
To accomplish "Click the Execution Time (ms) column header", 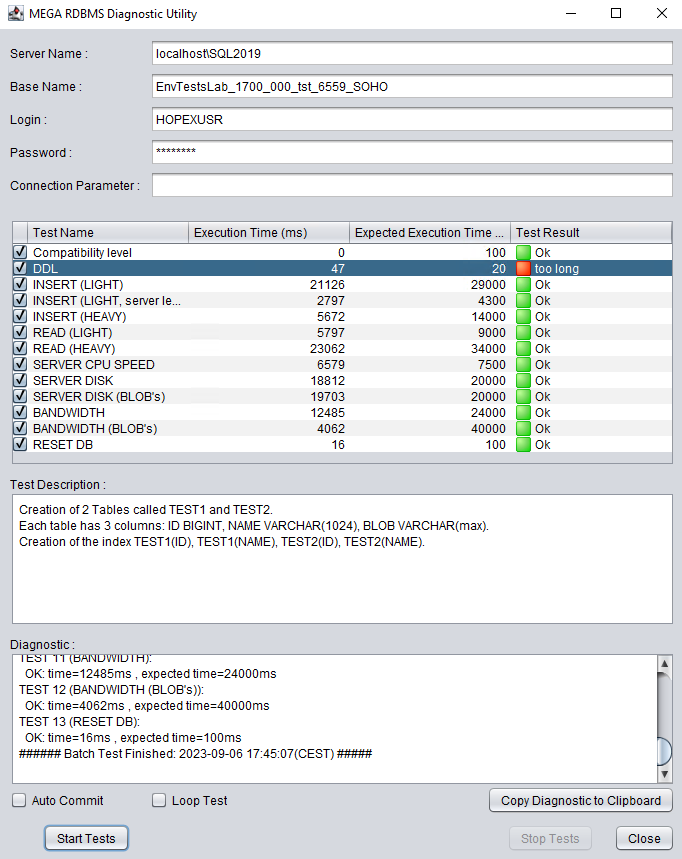I will [x=269, y=233].
